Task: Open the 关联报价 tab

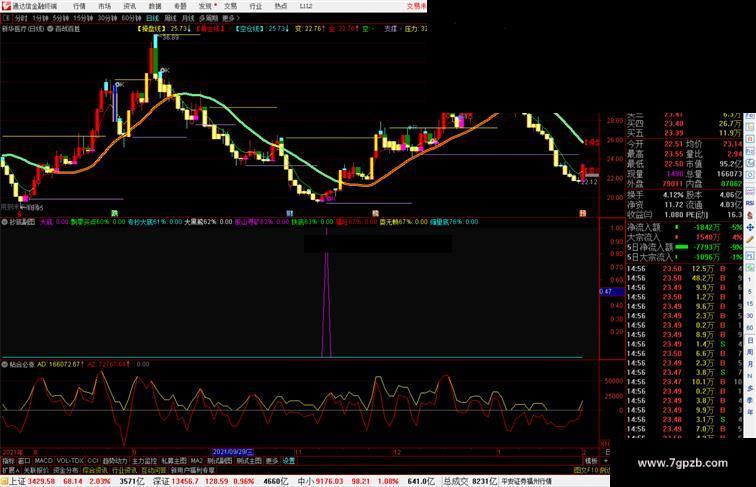Action: (36, 470)
